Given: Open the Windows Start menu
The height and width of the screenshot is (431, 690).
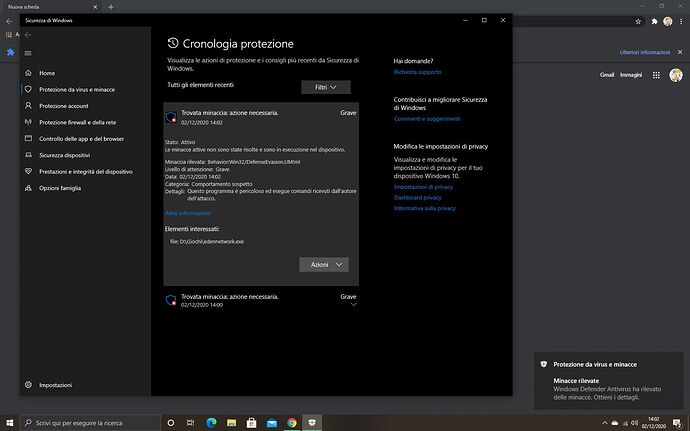Looking at the screenshot, I should click(10, 423).
